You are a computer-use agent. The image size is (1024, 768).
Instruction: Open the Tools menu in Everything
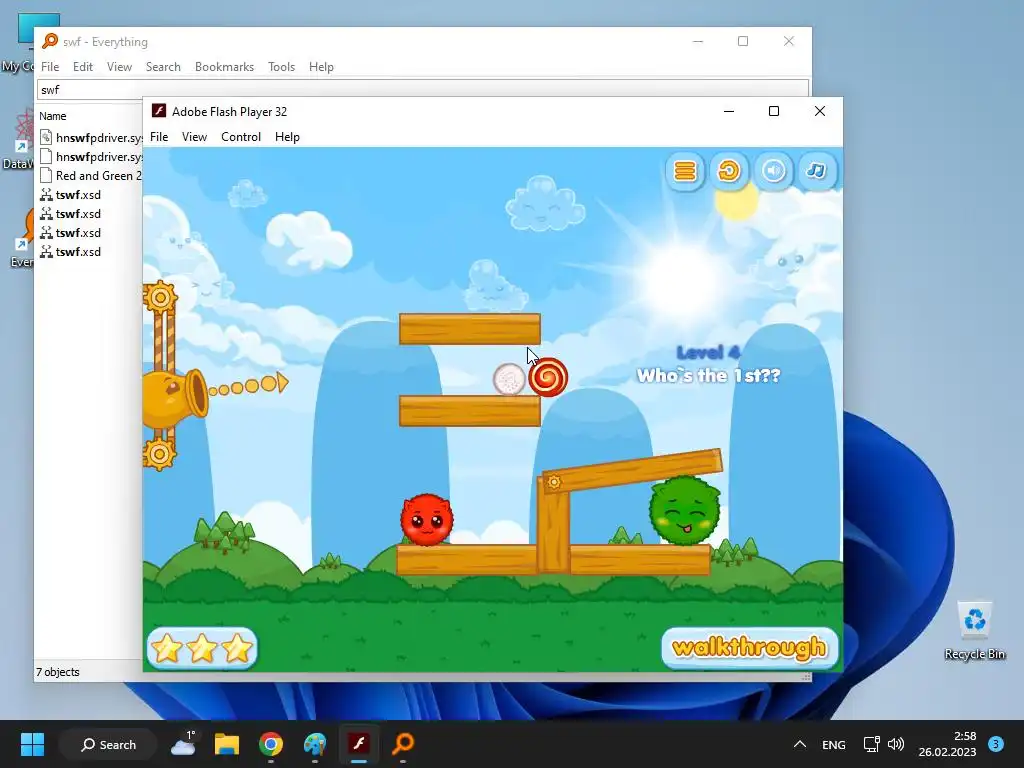point(281,67)
